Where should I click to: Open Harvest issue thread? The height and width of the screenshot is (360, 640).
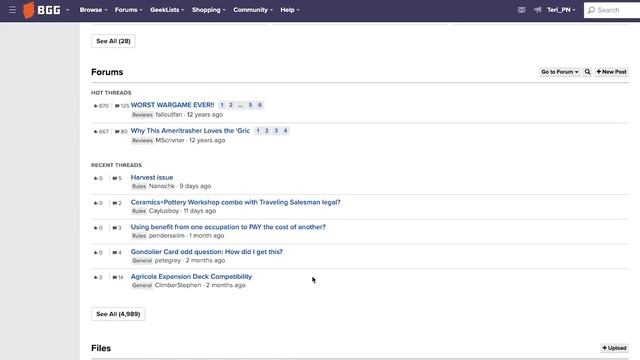click(152, 178)
